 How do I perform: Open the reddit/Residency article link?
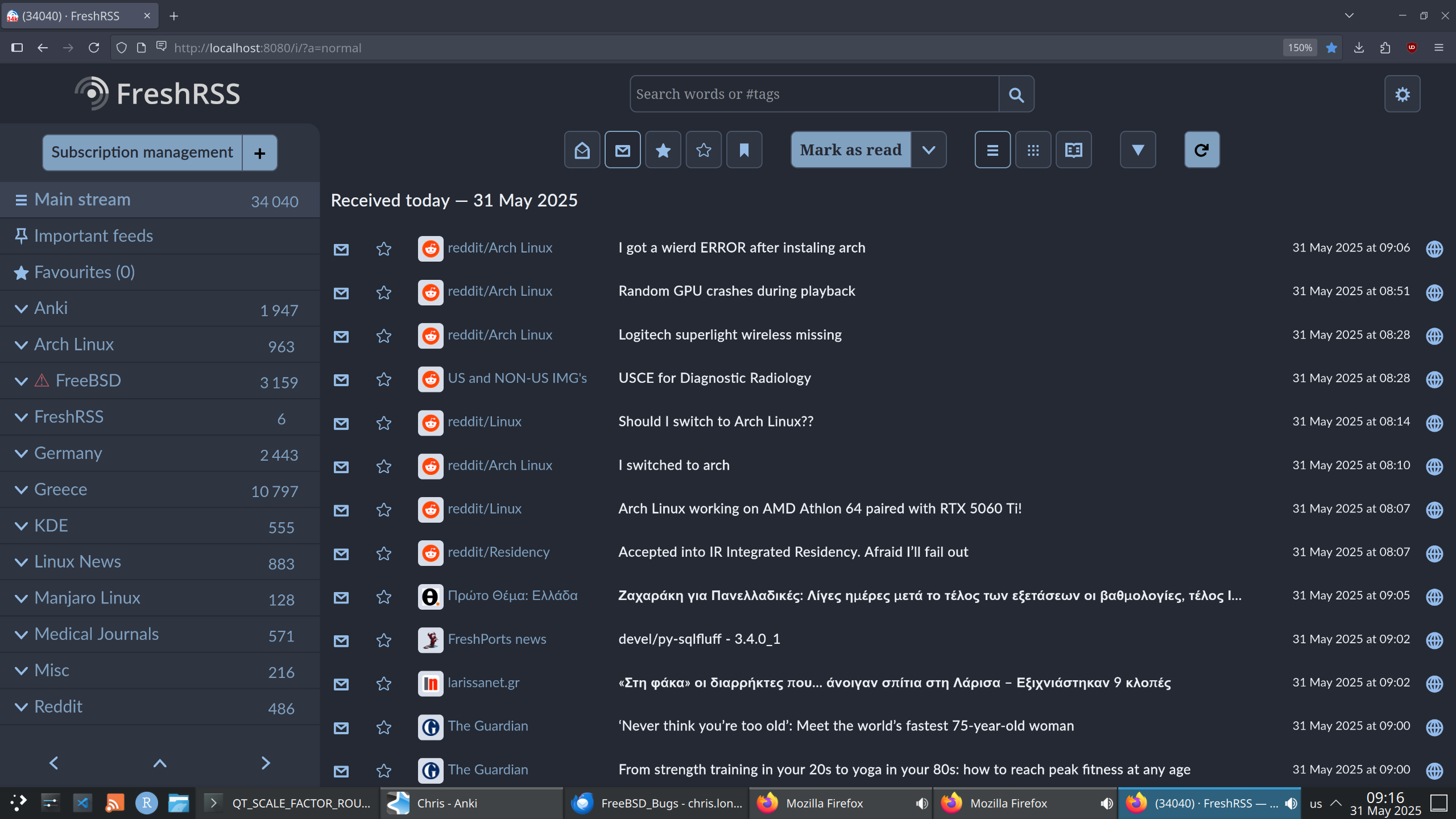498,551
